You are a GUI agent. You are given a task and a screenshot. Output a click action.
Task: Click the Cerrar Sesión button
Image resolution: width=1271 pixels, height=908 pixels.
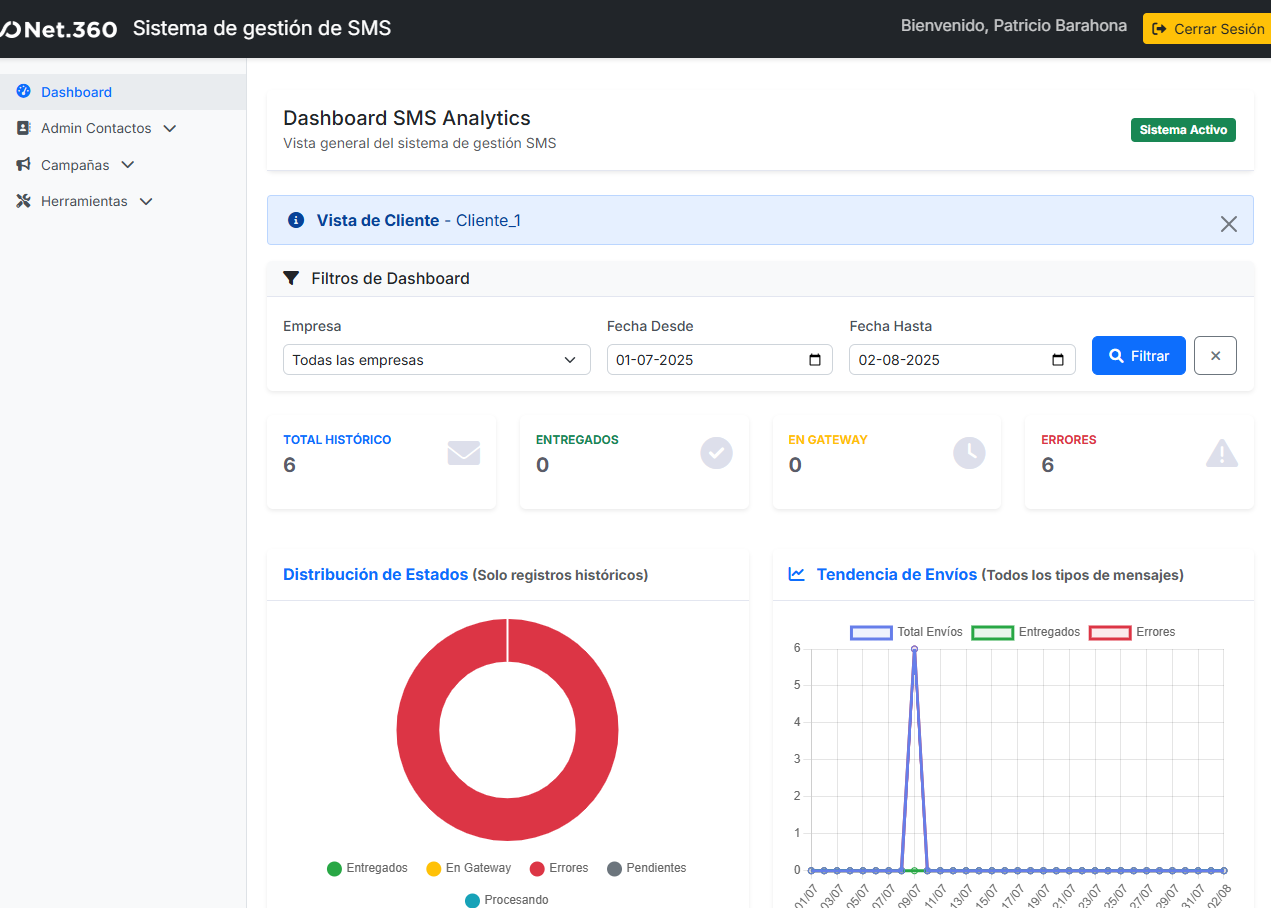[1207, 29]
